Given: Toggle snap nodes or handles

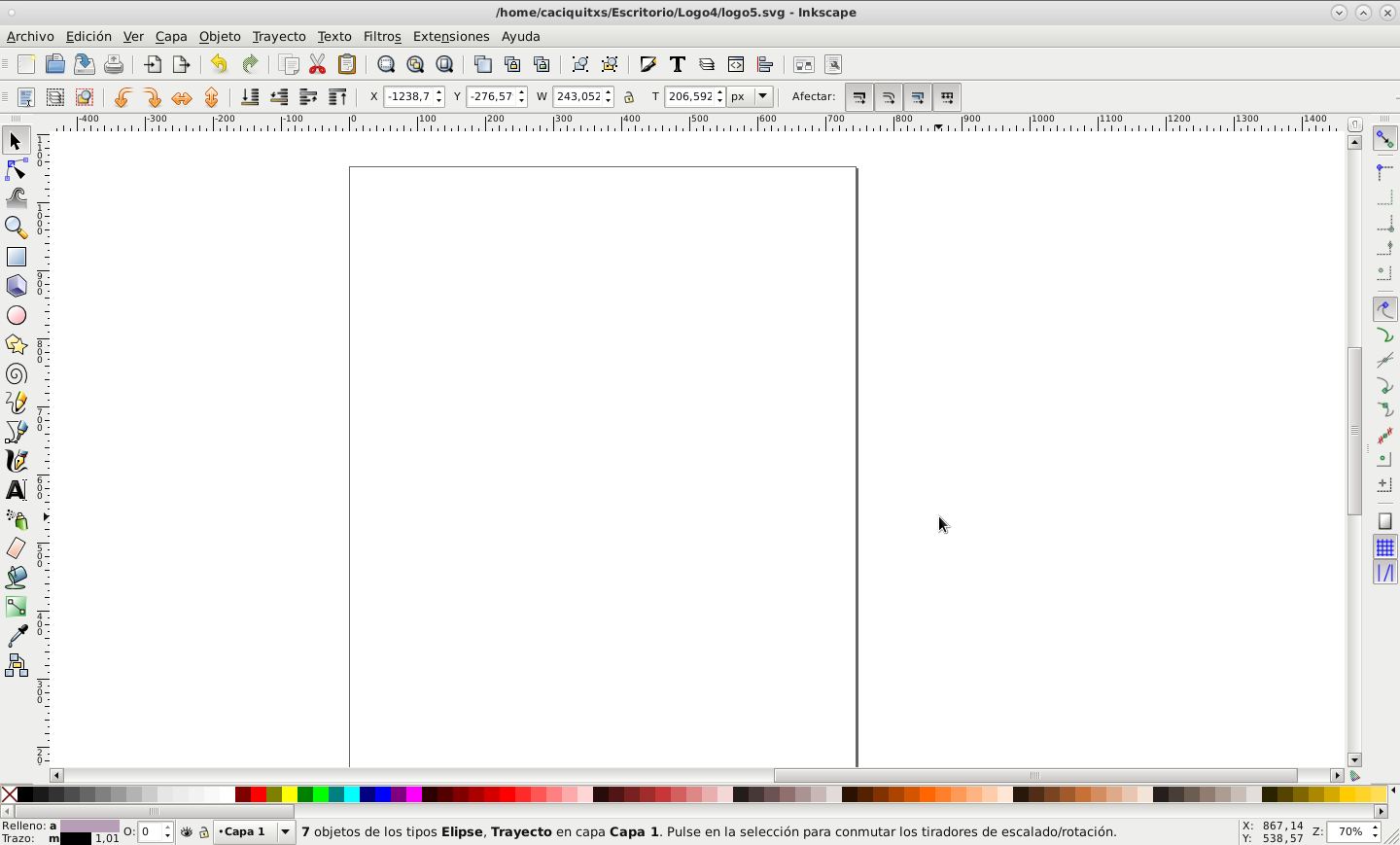Looking at the screenshot, I should pyautogui.click(x=1385, y=309).
